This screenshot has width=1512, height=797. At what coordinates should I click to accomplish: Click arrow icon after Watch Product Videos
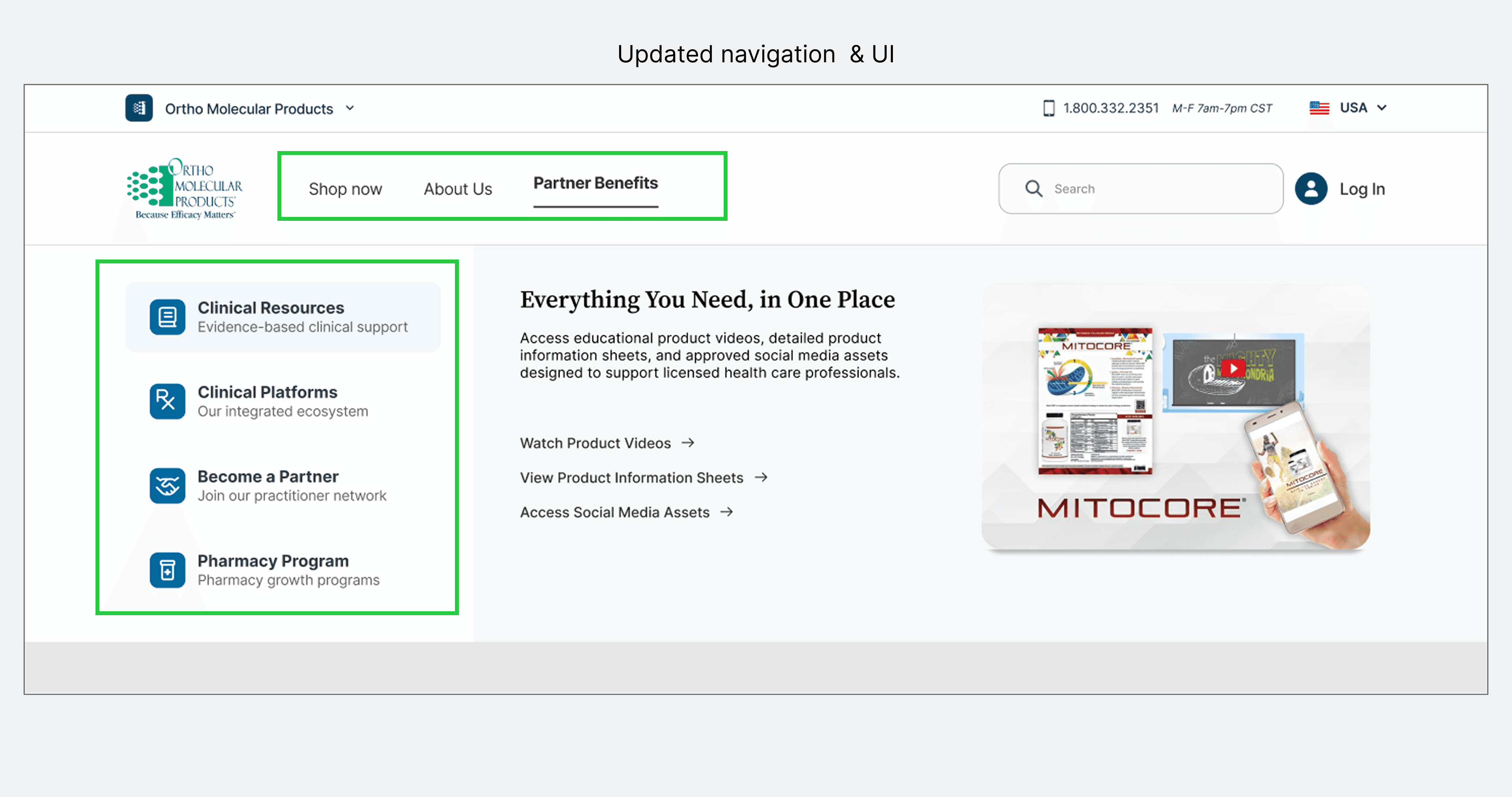tap(688, 443)
